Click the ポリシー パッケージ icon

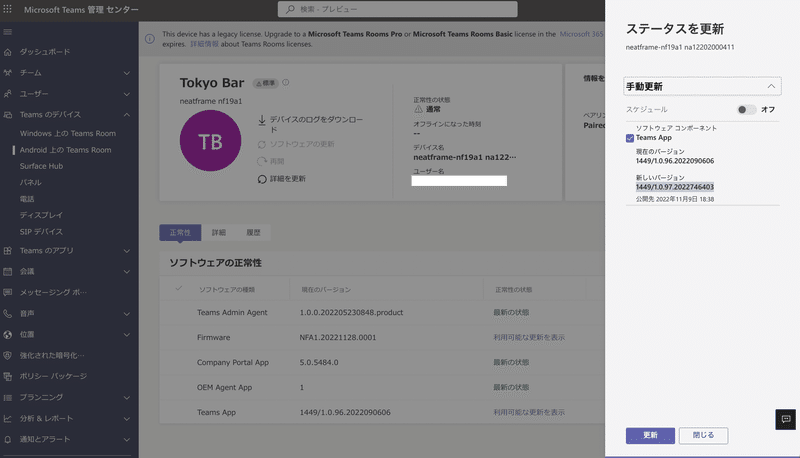coord(8,376)
